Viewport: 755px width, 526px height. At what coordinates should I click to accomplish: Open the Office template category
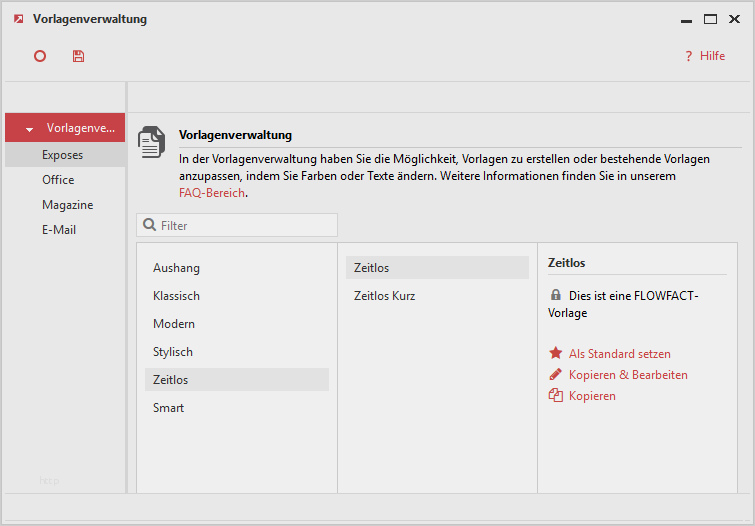point(58,180)
